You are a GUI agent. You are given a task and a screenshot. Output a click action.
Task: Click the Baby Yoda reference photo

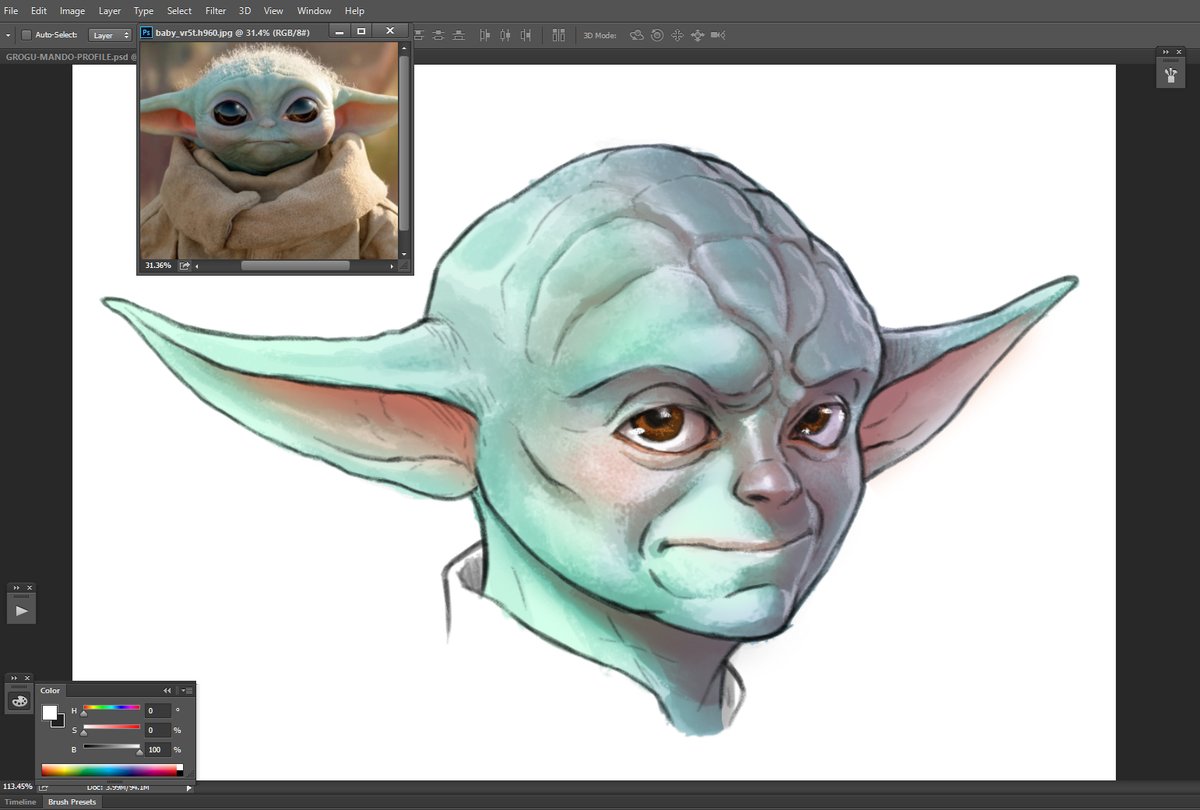[268, 150]
